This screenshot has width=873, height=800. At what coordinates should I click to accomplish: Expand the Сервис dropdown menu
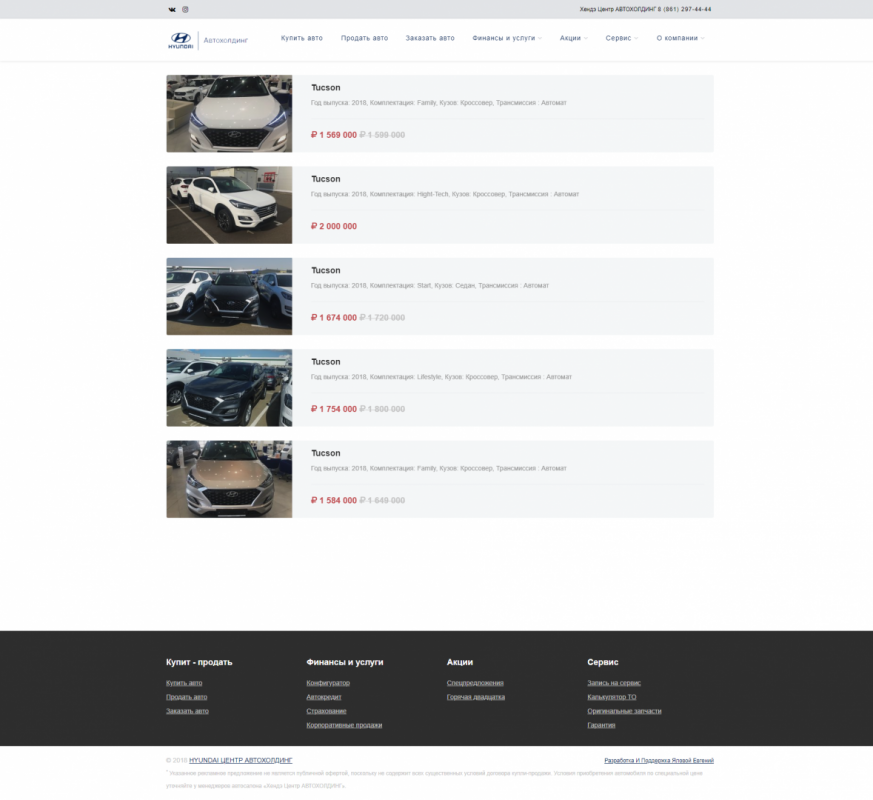pyautogui.click(x=621, y=38)
